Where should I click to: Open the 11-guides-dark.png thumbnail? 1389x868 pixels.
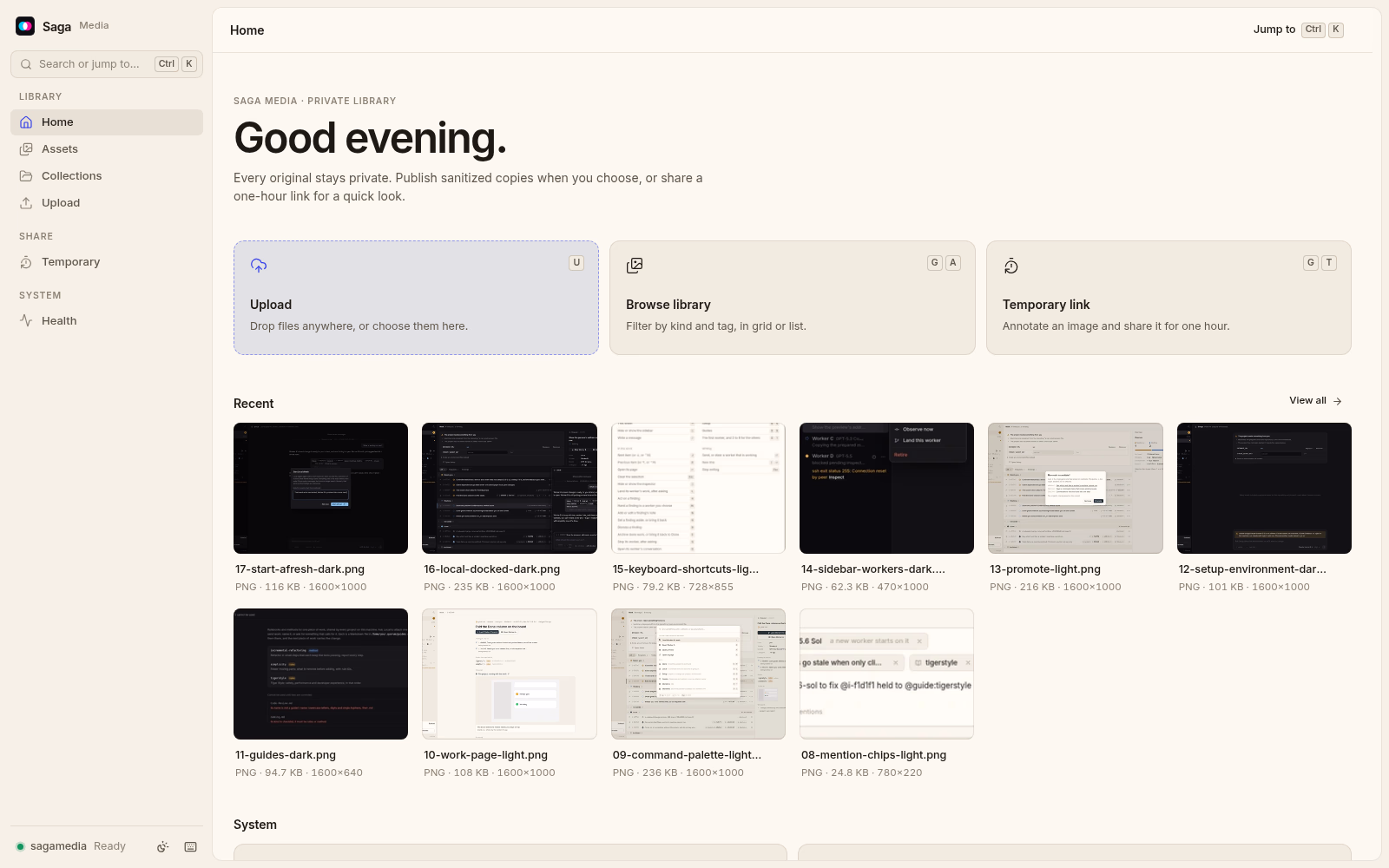(320, 674)
